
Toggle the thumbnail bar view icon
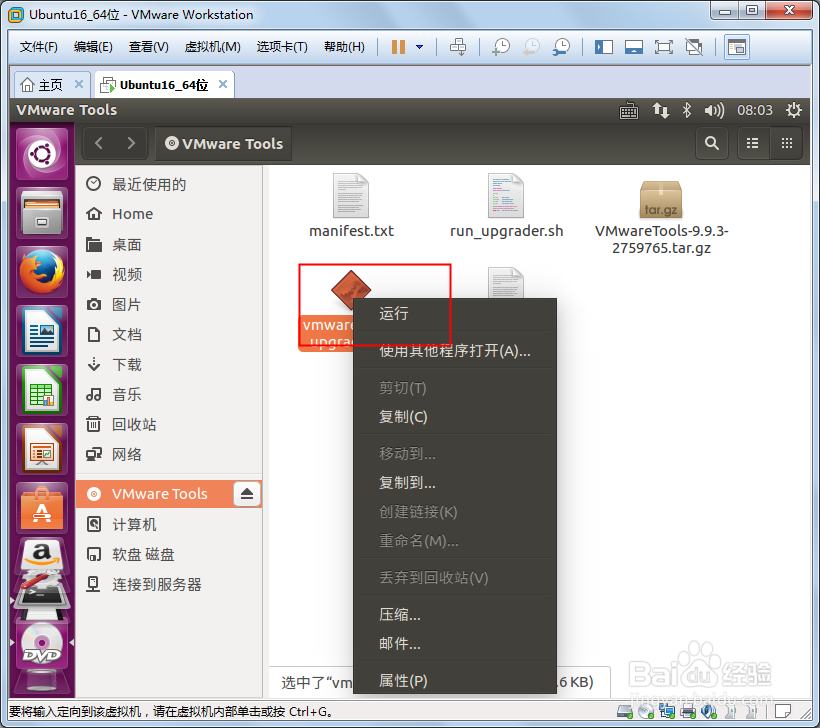(x=633, y=47)
